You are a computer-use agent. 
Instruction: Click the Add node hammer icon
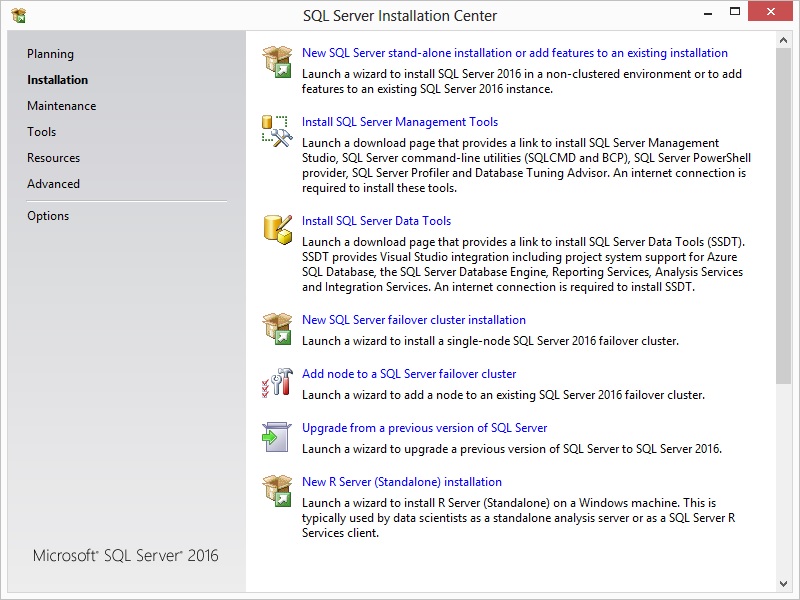(277, 383)
